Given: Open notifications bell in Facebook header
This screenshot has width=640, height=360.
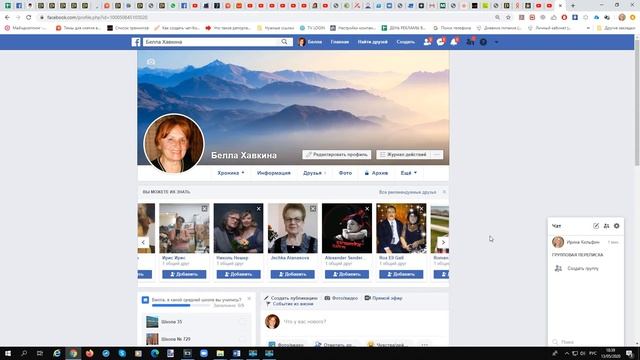Looking at the screenshot, I should pos(454,42).
